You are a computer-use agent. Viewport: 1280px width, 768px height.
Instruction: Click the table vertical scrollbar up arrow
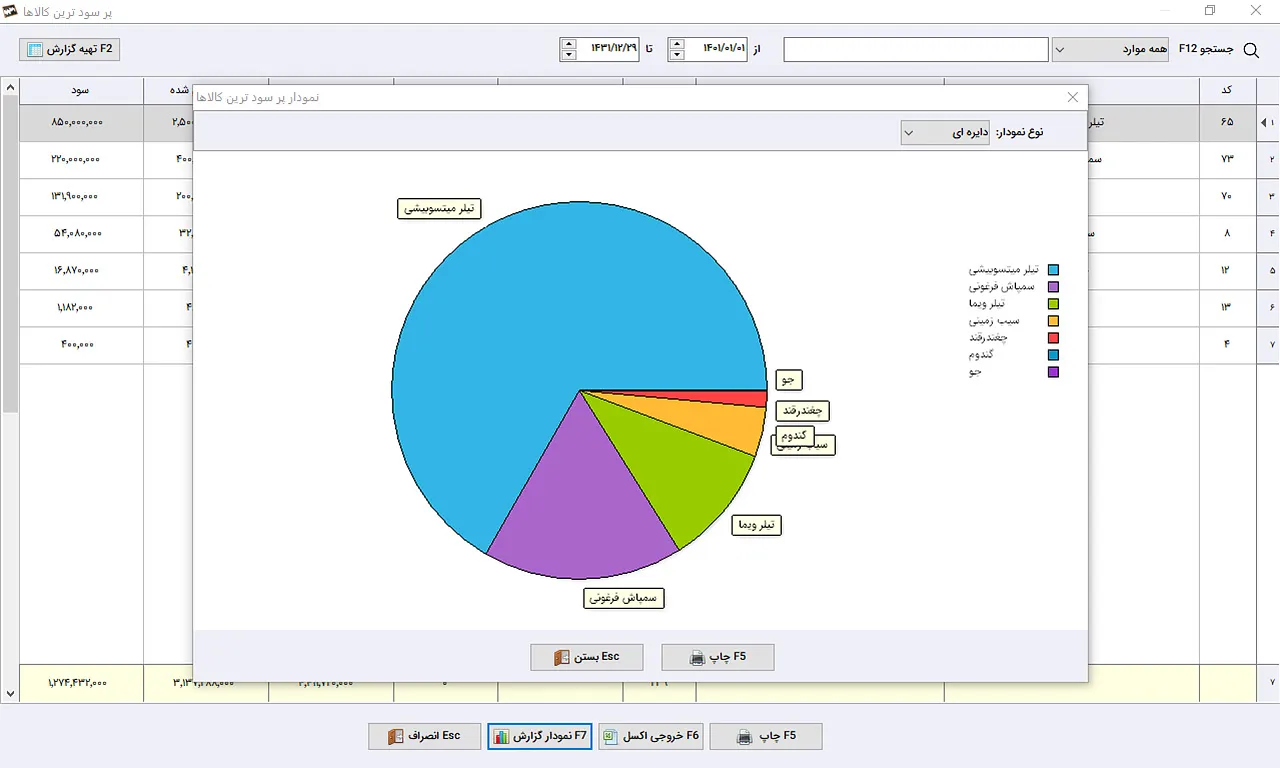[x=10, y=88]
